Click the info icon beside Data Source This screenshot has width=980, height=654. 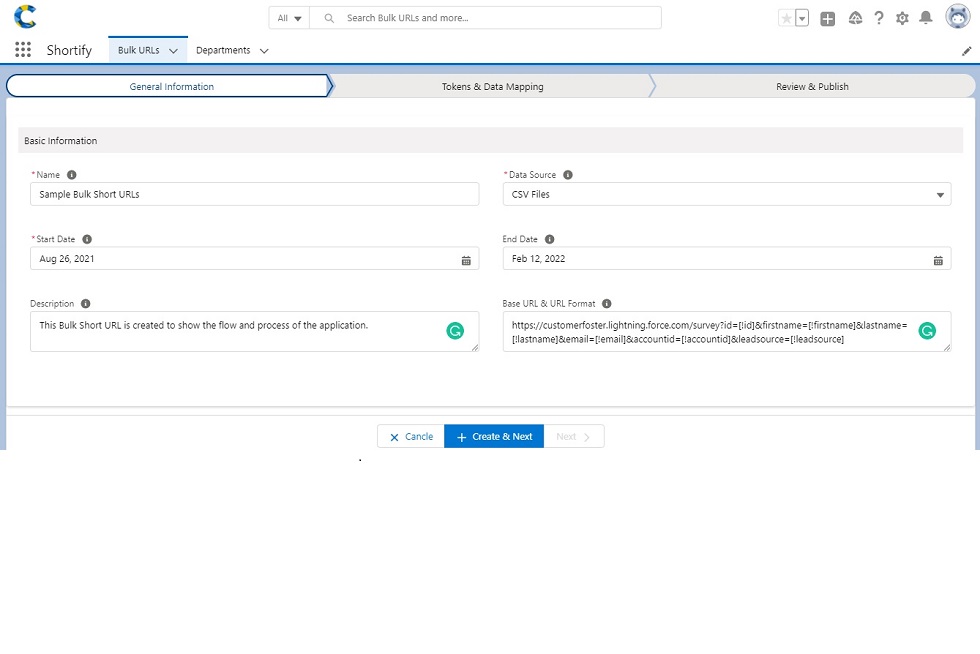(x=568, y=175)
